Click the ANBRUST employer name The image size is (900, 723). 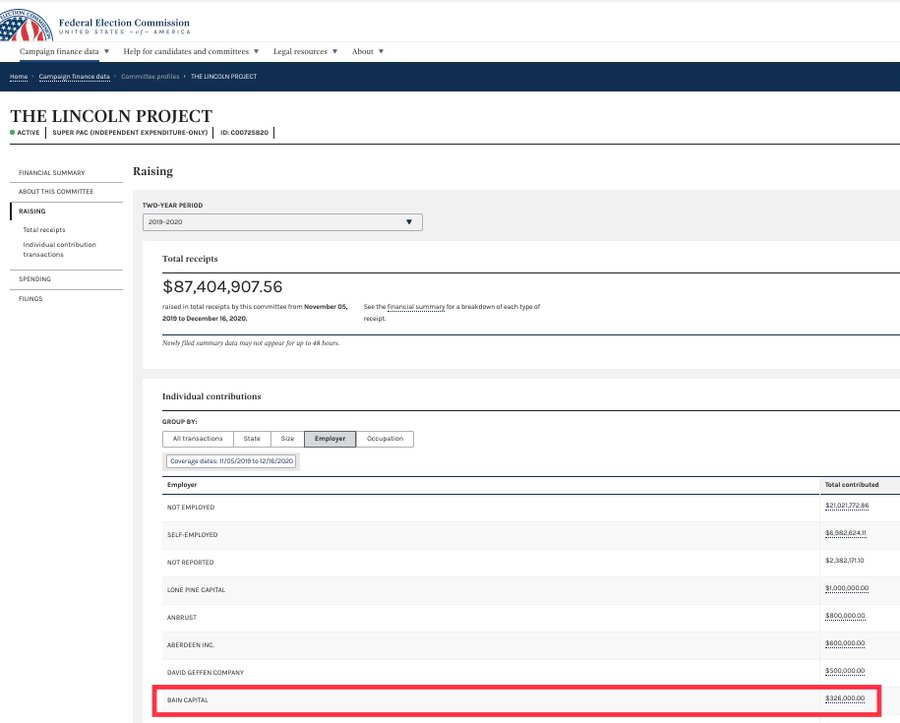pyautogui.click(x=181, y=617)
